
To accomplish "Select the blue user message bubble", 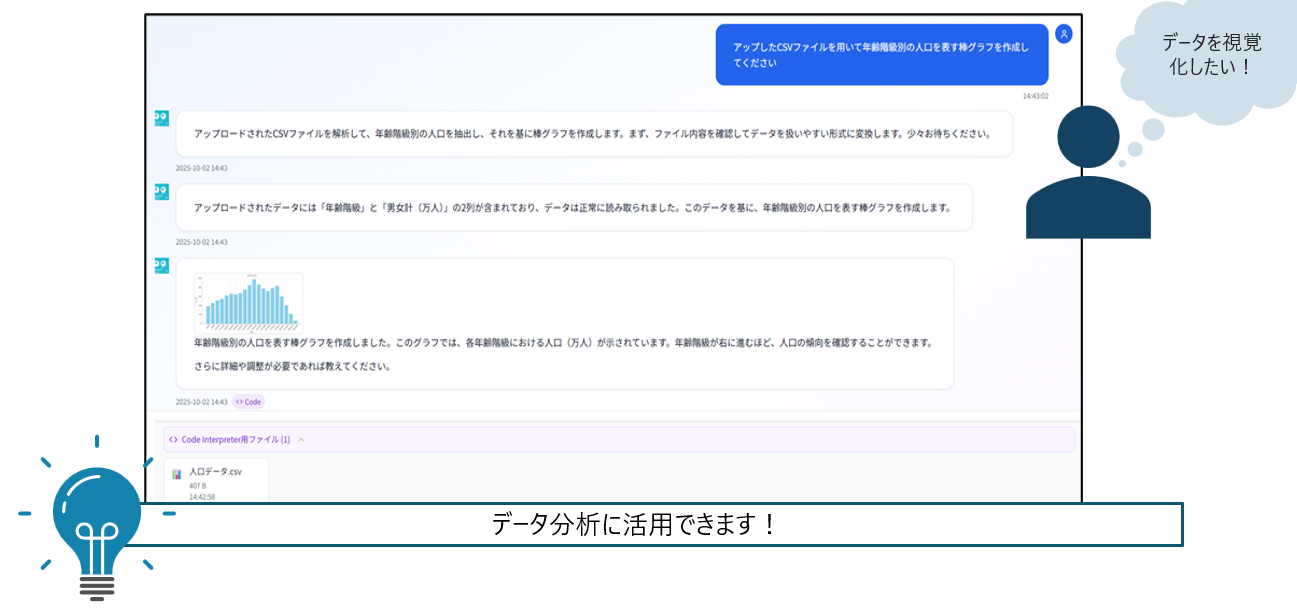I will 881,55.
